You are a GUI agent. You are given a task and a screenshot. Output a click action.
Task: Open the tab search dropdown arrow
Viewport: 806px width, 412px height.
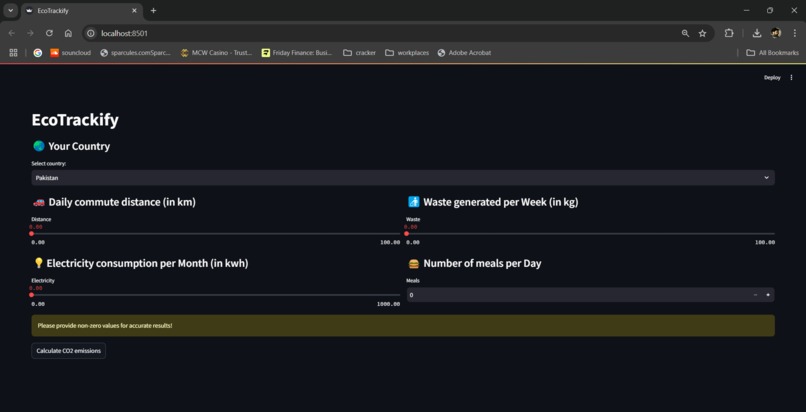pyautogui.click(x=10, y=10)
